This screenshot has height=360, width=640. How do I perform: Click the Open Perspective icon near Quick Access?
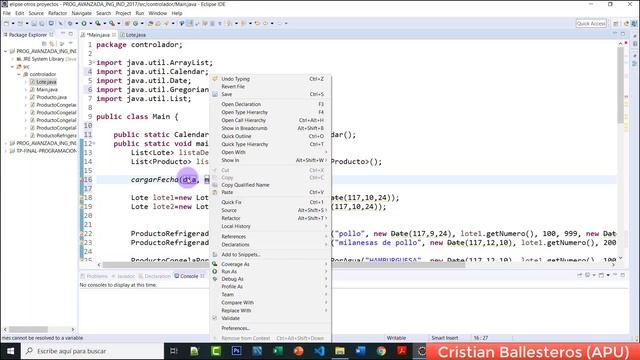tap(616, 24)
